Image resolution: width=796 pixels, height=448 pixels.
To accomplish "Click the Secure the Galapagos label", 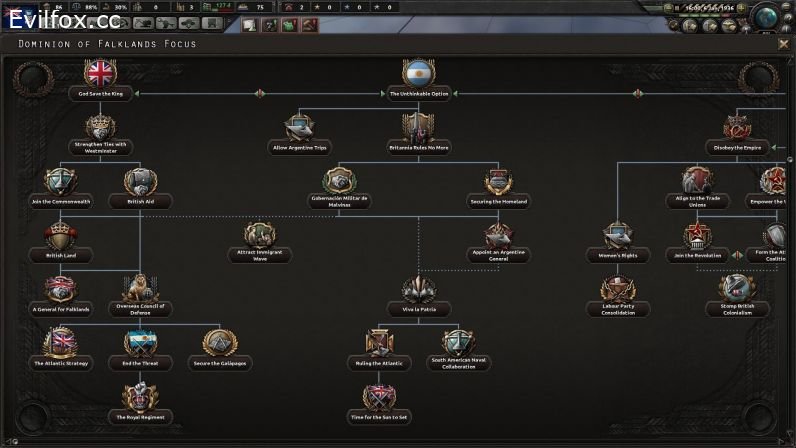I will point(220,363).
